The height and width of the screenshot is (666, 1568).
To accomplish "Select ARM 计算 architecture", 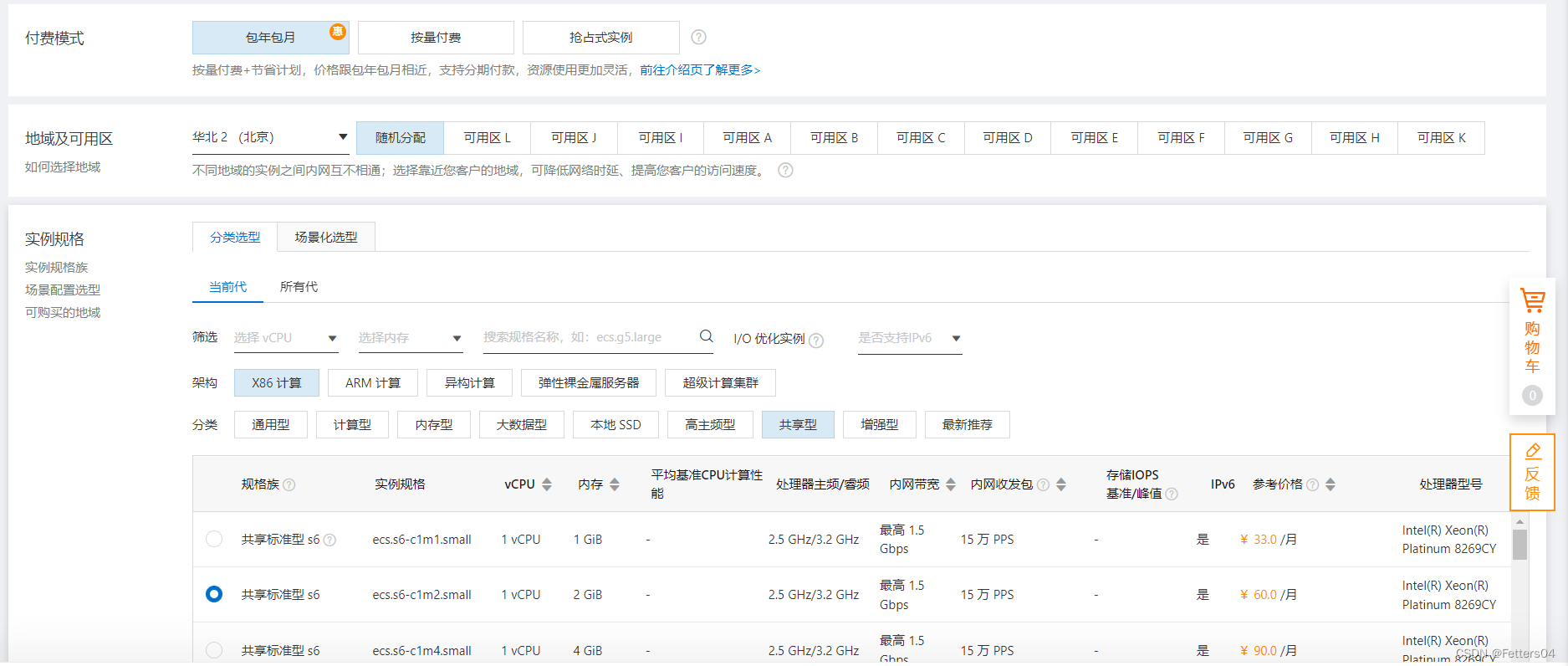I will click(x=373, y=383).
